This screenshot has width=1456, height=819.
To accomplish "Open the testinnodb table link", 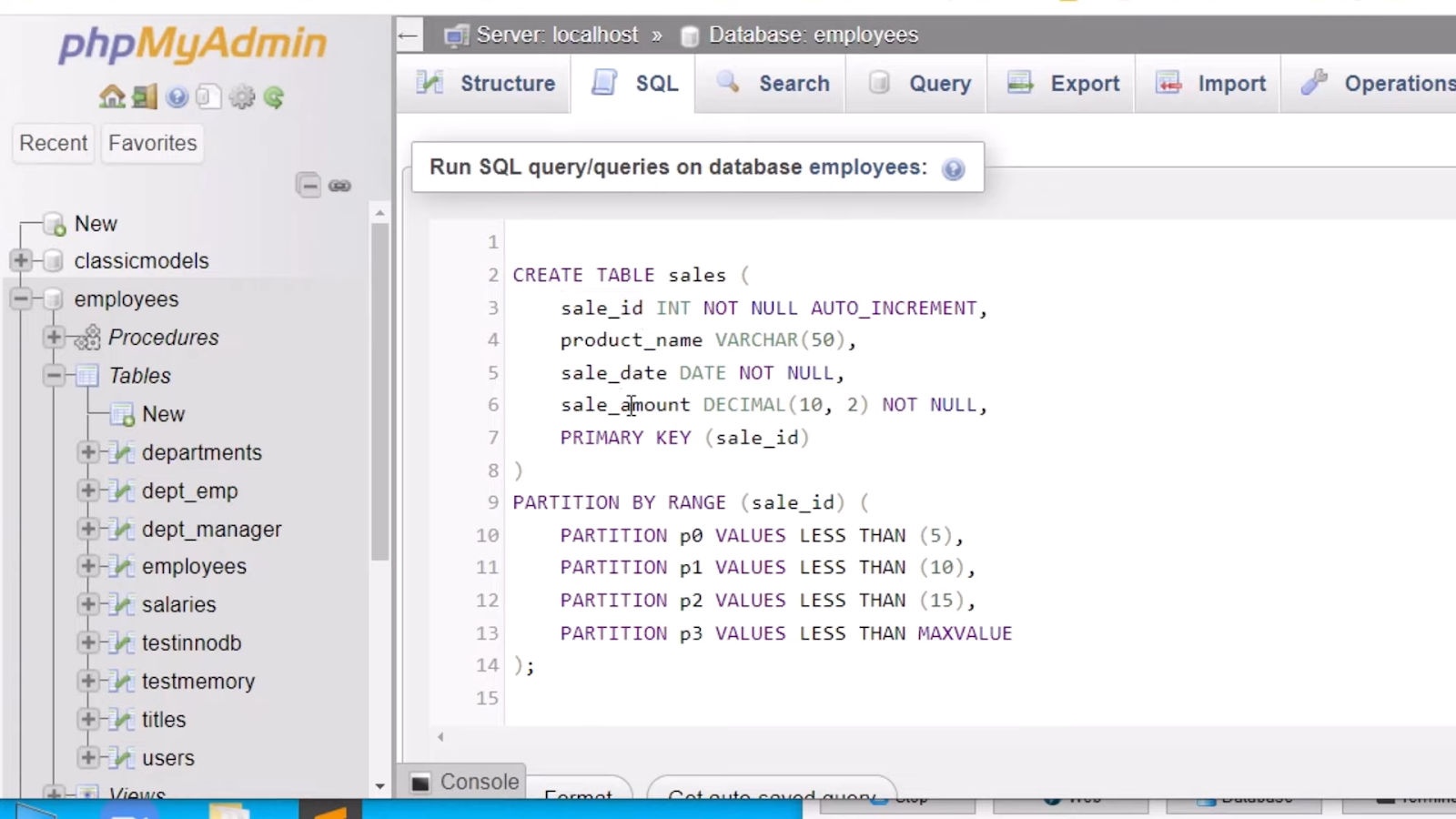I will [191, 643].
